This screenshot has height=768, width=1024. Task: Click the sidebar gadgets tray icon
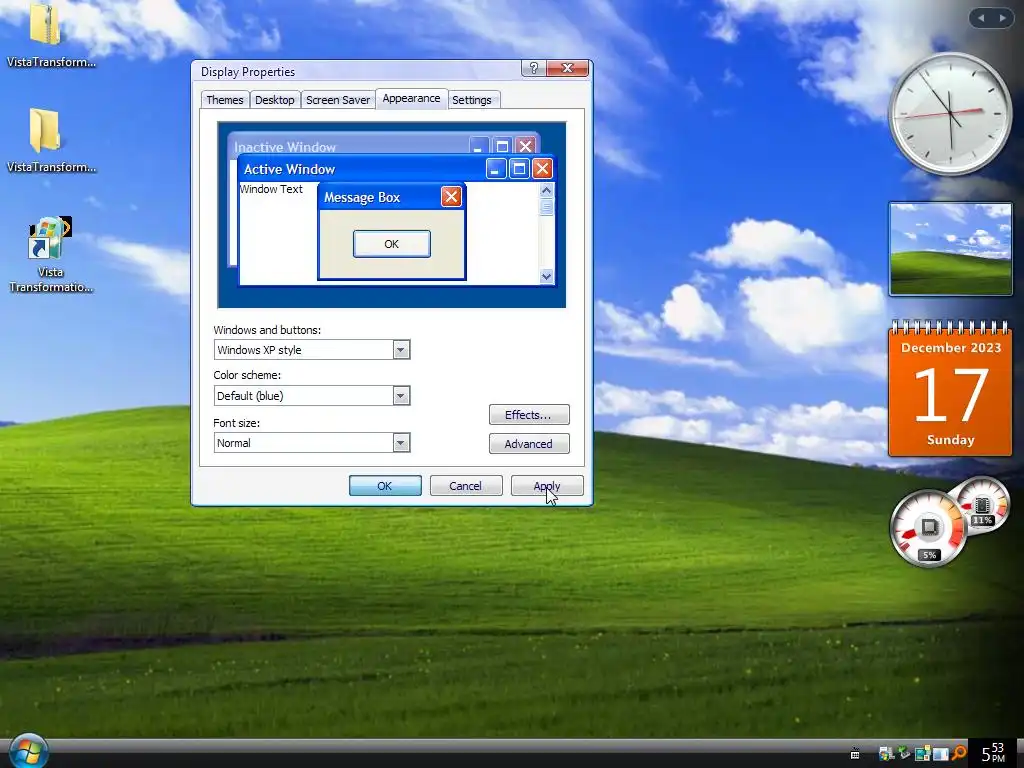coord(922,754)
